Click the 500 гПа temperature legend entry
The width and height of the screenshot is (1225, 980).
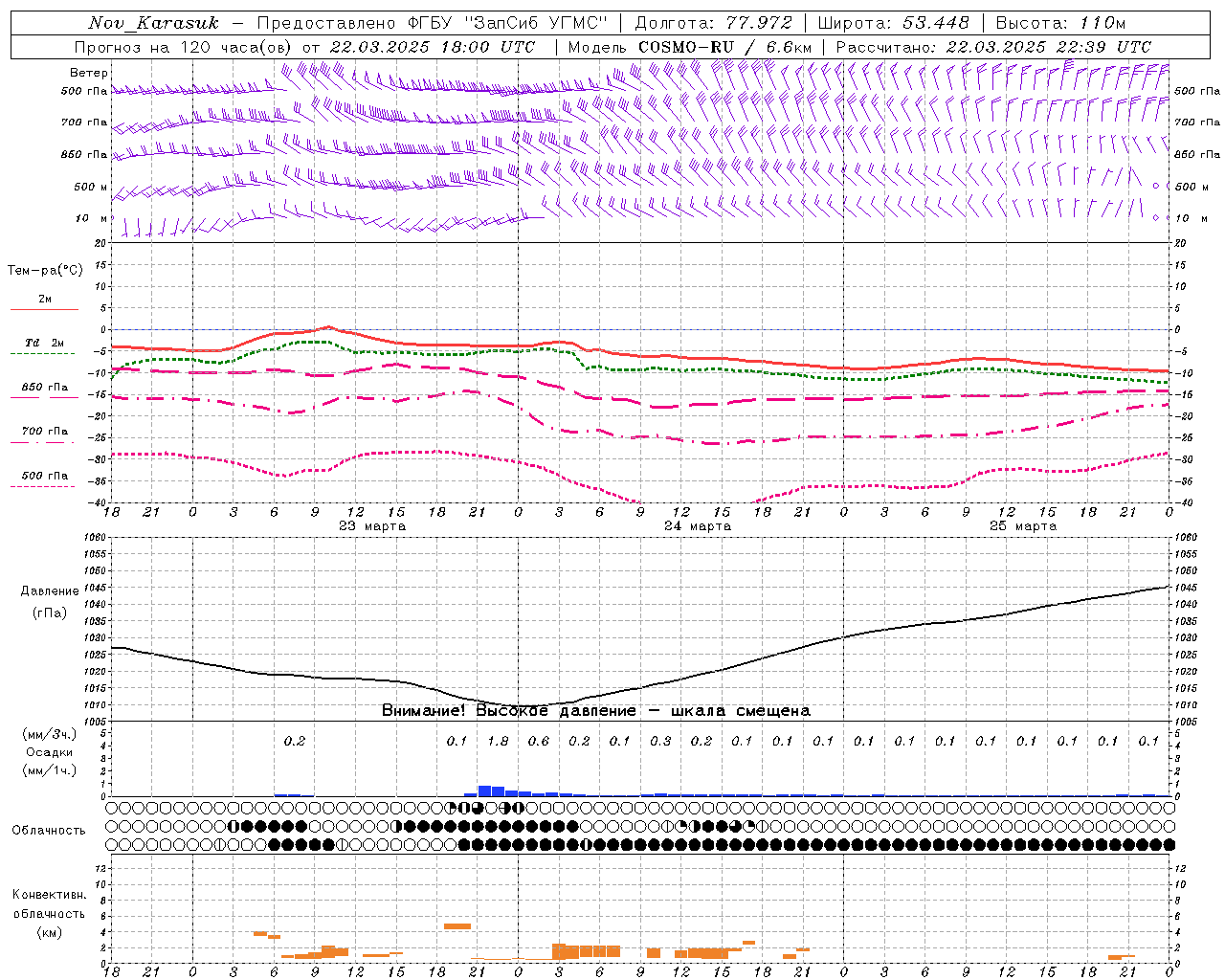pos(45,476)
